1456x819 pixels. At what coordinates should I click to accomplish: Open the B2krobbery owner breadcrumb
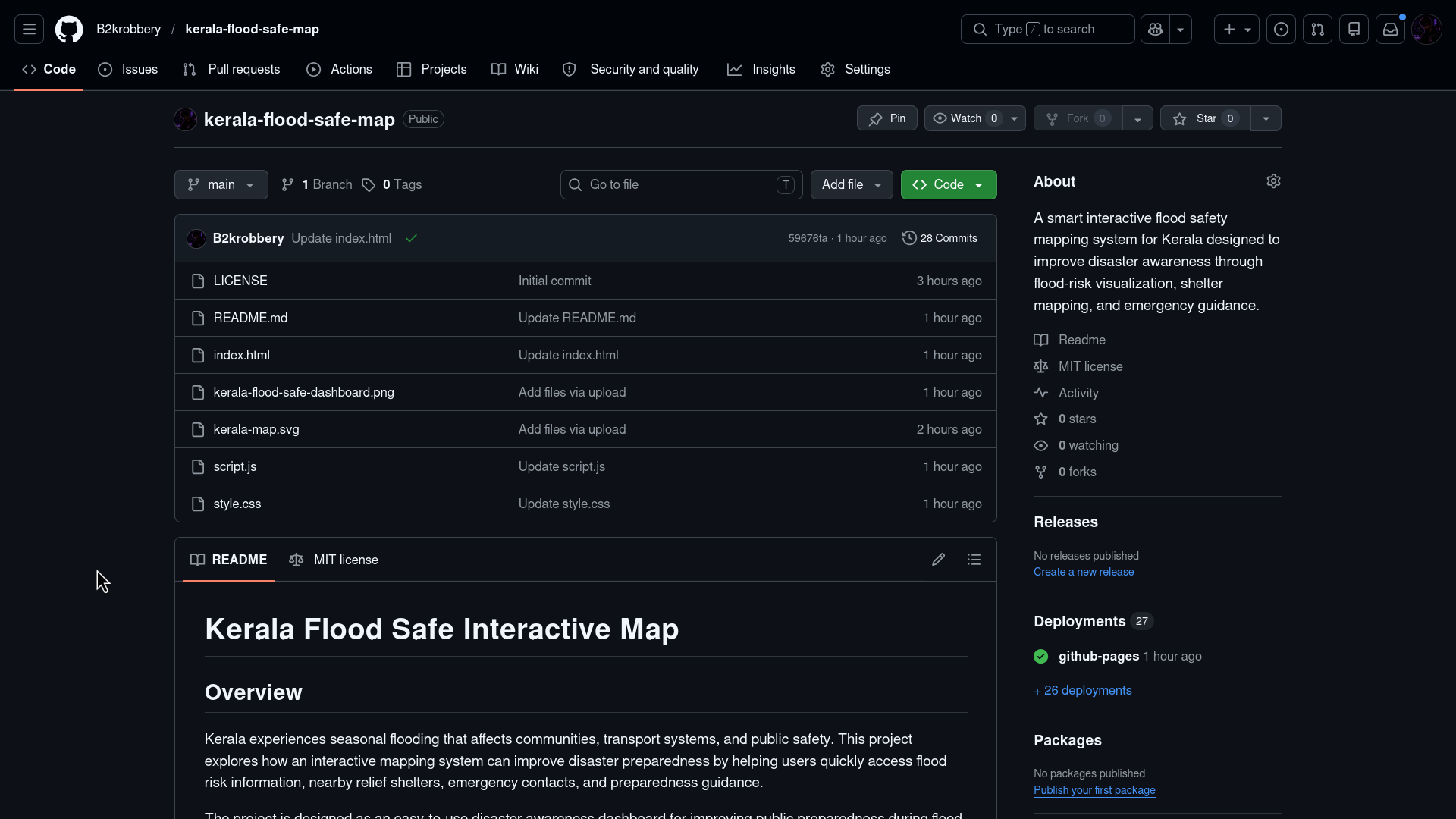[x=128, y=29]
